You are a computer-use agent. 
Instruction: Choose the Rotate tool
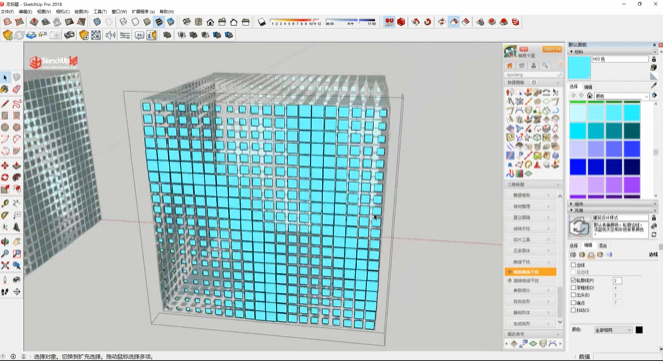click(5, 177)
